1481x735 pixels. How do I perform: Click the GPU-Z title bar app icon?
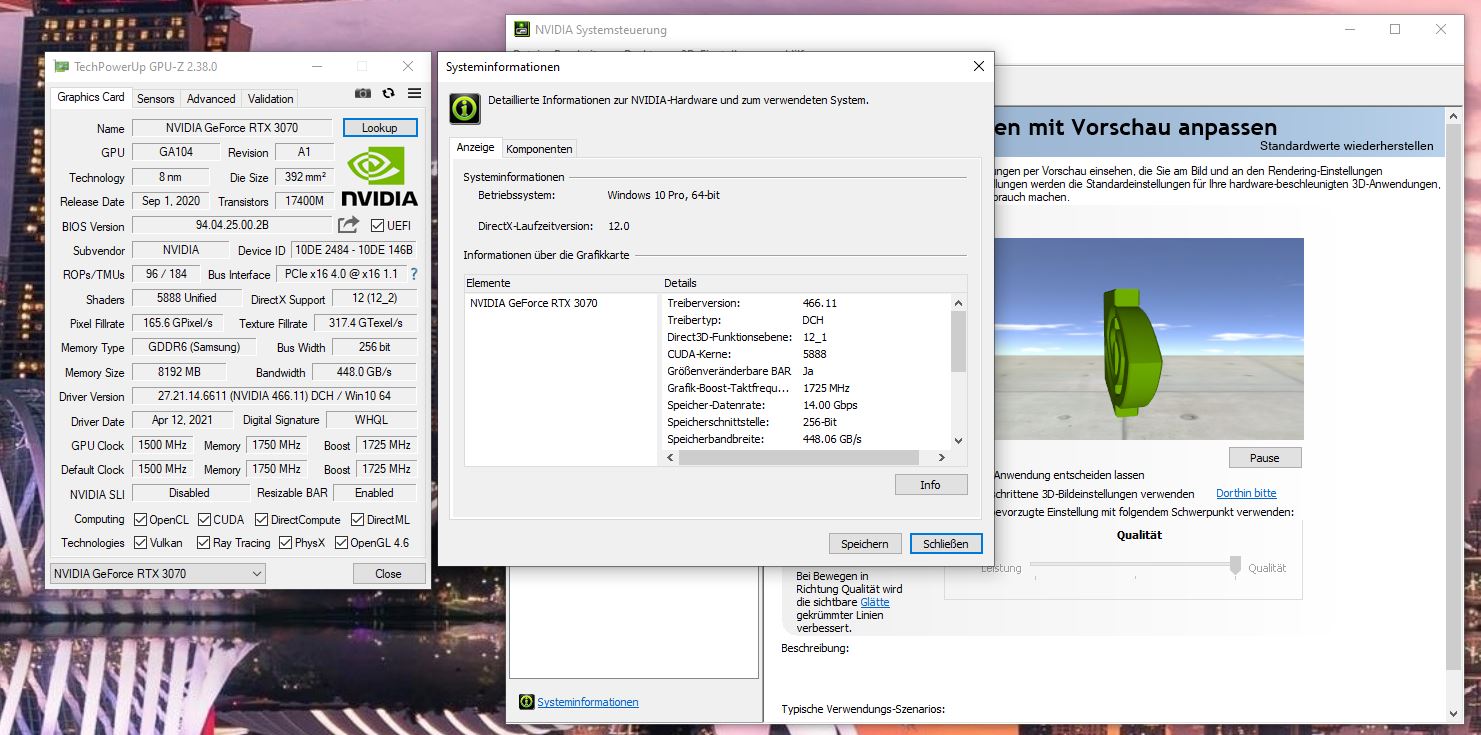click(62, 66)
